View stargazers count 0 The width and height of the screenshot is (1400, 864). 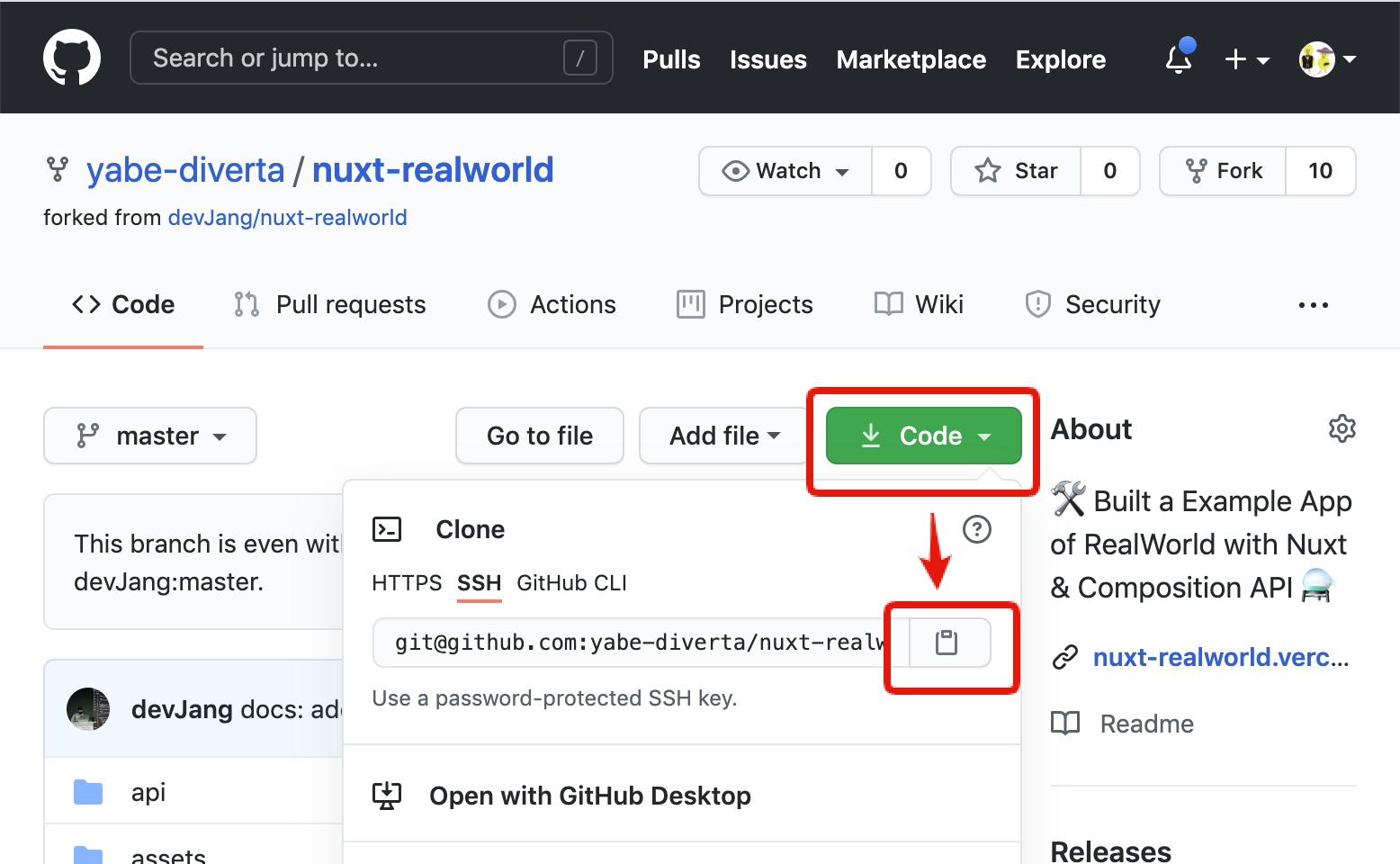pyautogui.click(x=1110, y=171)
